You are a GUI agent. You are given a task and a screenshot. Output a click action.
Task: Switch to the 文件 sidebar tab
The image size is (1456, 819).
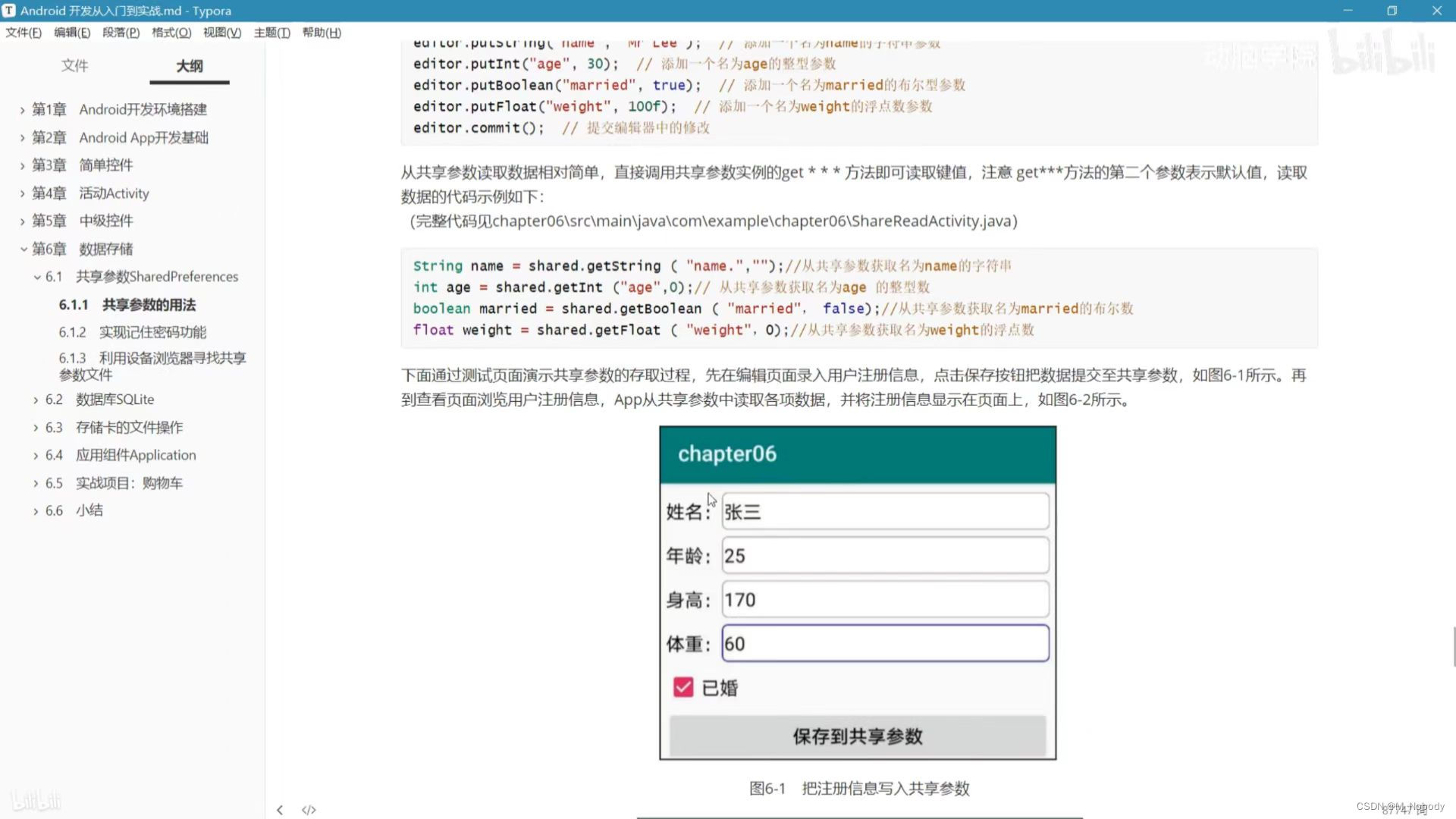click(x=74, y=66)
